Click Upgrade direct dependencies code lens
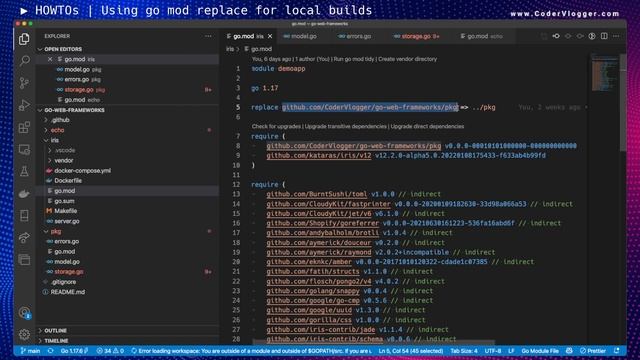The image size is (640, 360). (x=427, y=127)
